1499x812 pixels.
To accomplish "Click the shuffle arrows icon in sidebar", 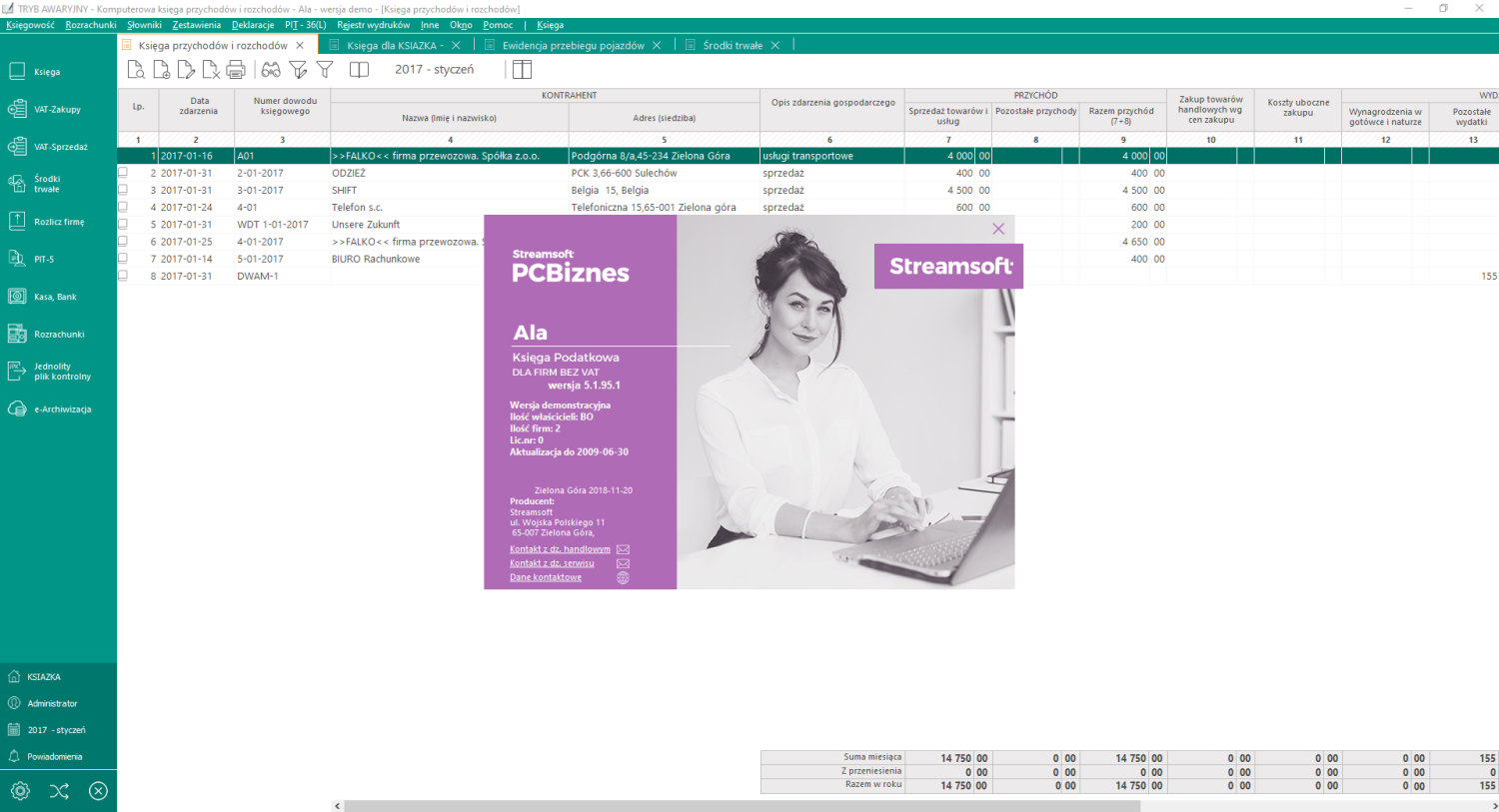I will 59,791.
